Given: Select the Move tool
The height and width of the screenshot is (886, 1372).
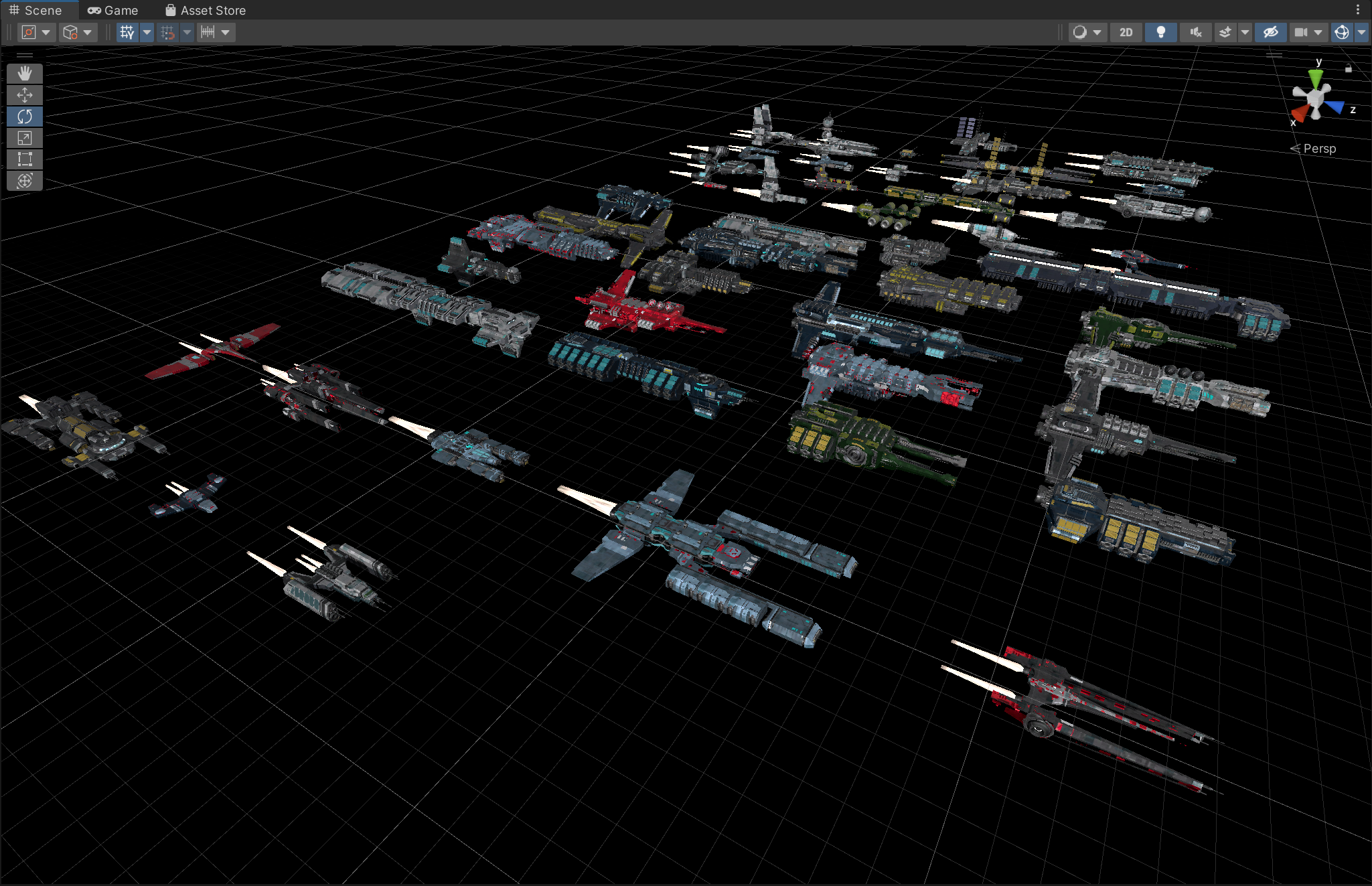Looking at the screenshot, I should pos(25,95).
